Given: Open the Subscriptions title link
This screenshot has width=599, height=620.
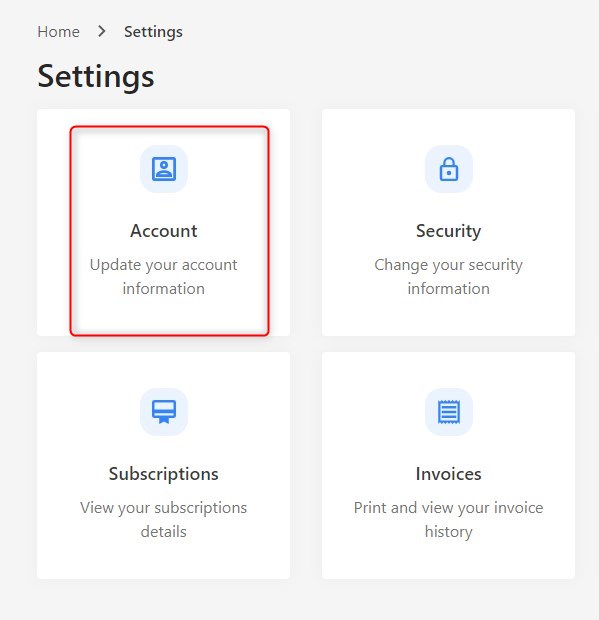Looking at the screenshot, I should click(x=164, y=474).
